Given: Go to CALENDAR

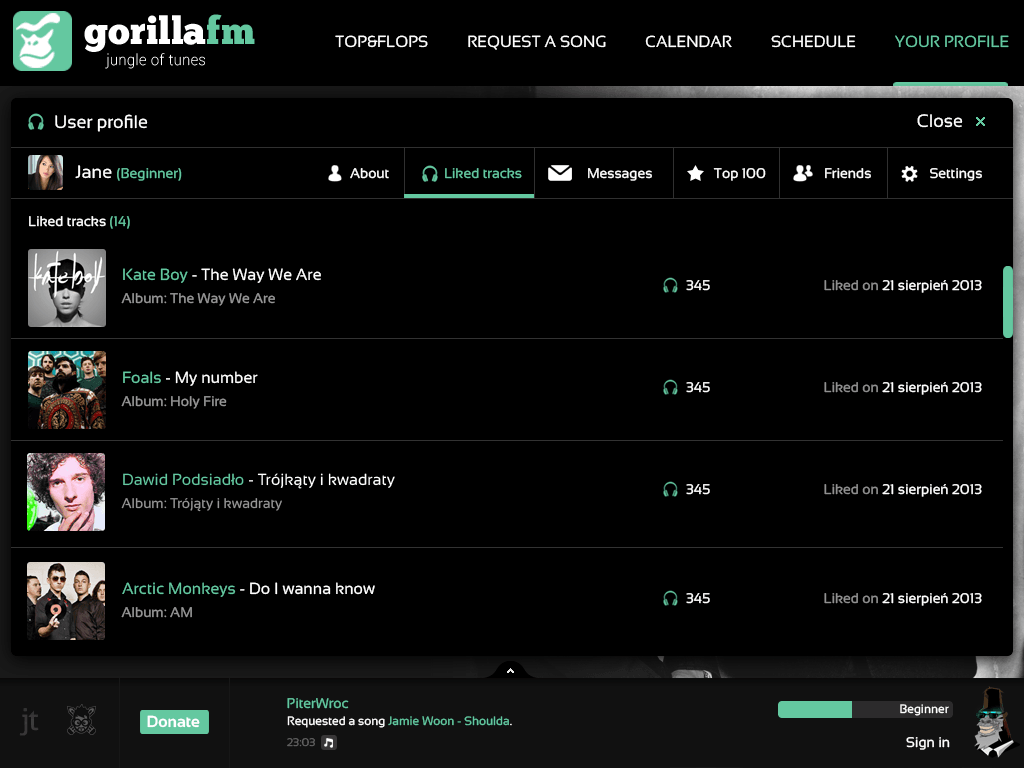Looking at the screenshot, I should pyautogui.click(x=688, y=41).
